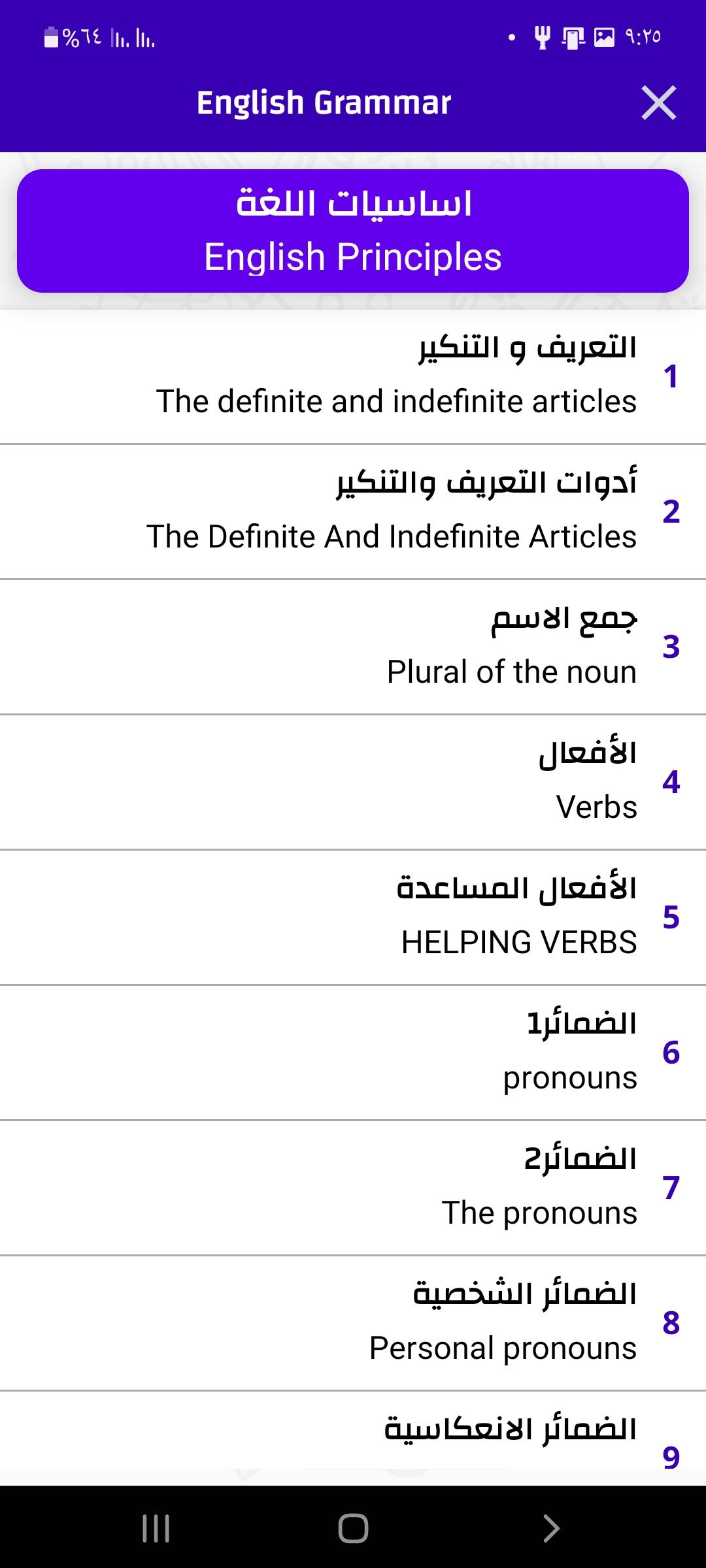Open lesson 6 pronouns

pos(353,1053)
